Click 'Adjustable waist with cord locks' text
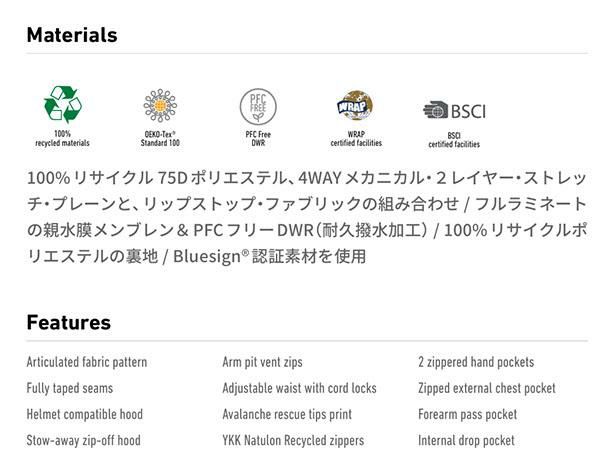This screenshot has height=466, width=600. pyautogui.click(x=299, y=388)
